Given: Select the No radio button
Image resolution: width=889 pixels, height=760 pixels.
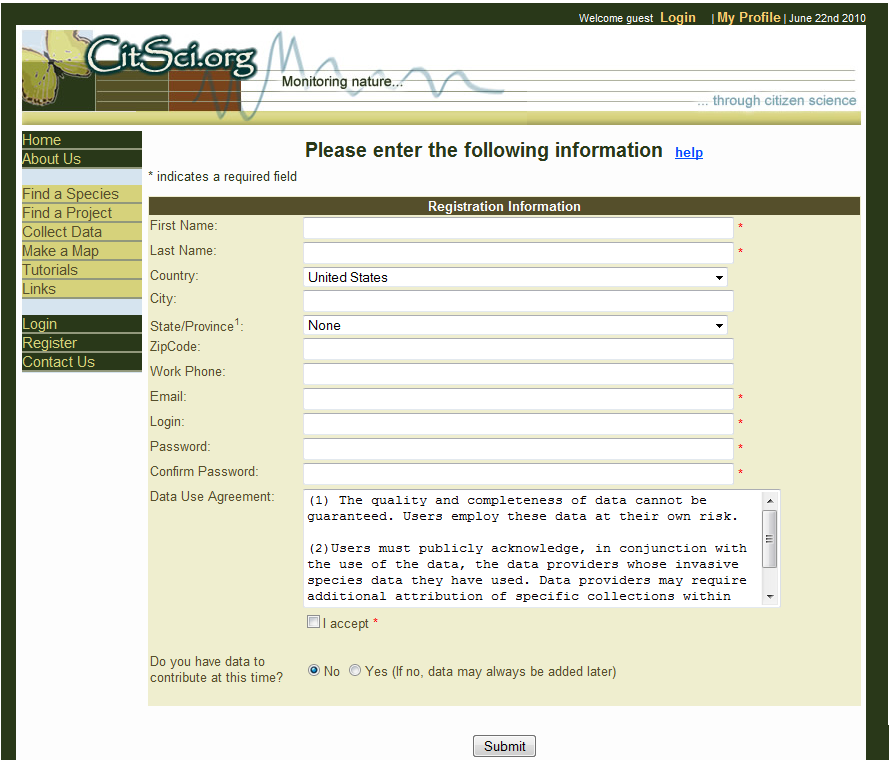Looking at the screenshot, I should pos(314,671).
